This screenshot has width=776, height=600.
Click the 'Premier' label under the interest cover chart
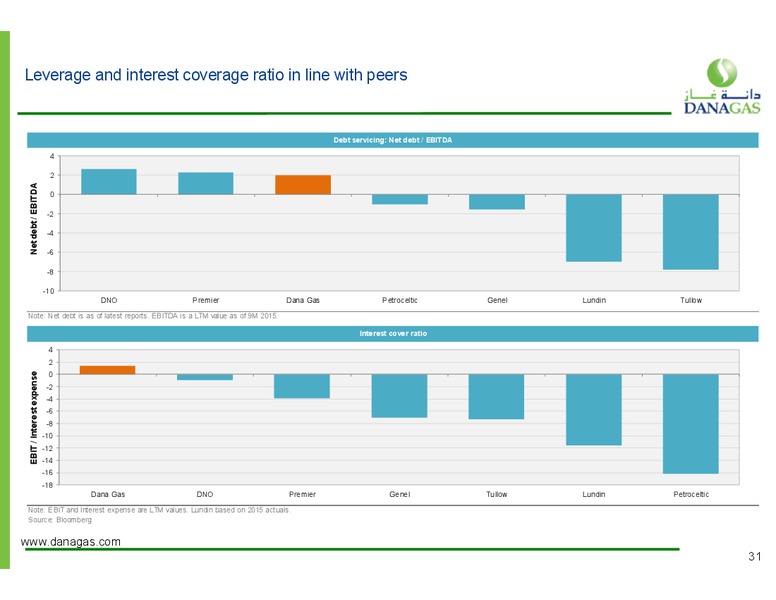pyautogui.click(x=302, y=494)
